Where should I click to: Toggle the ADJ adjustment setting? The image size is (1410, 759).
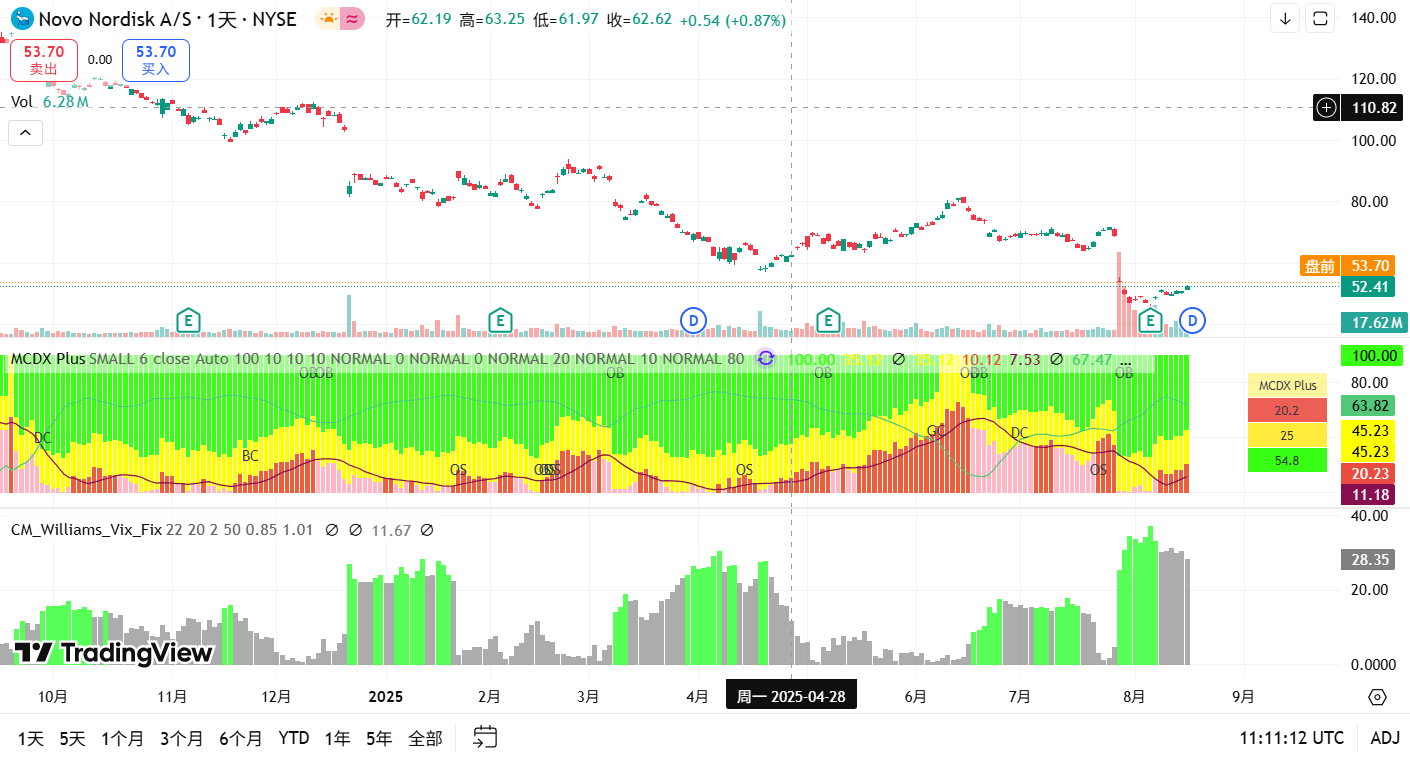point(1384,738)
